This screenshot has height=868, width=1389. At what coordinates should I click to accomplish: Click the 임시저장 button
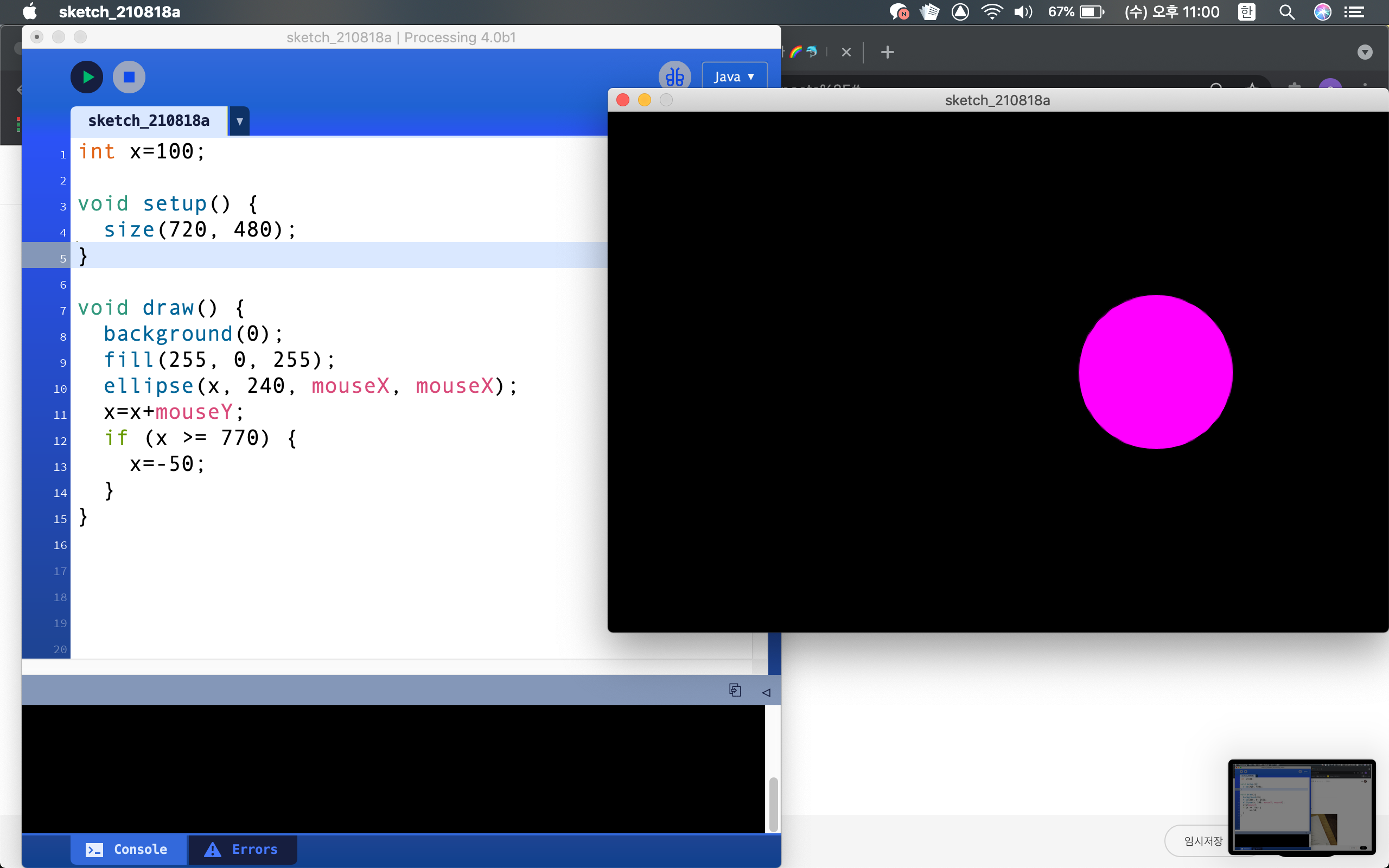(x=1202, y=841)
